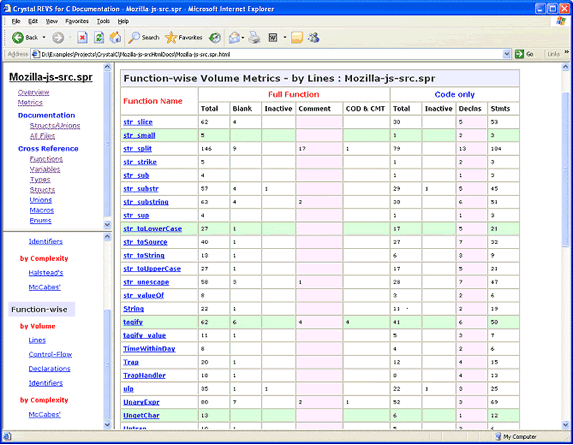The image size is (573, 445).
Task: Open All Files documentation link
Action: (42, 136)
